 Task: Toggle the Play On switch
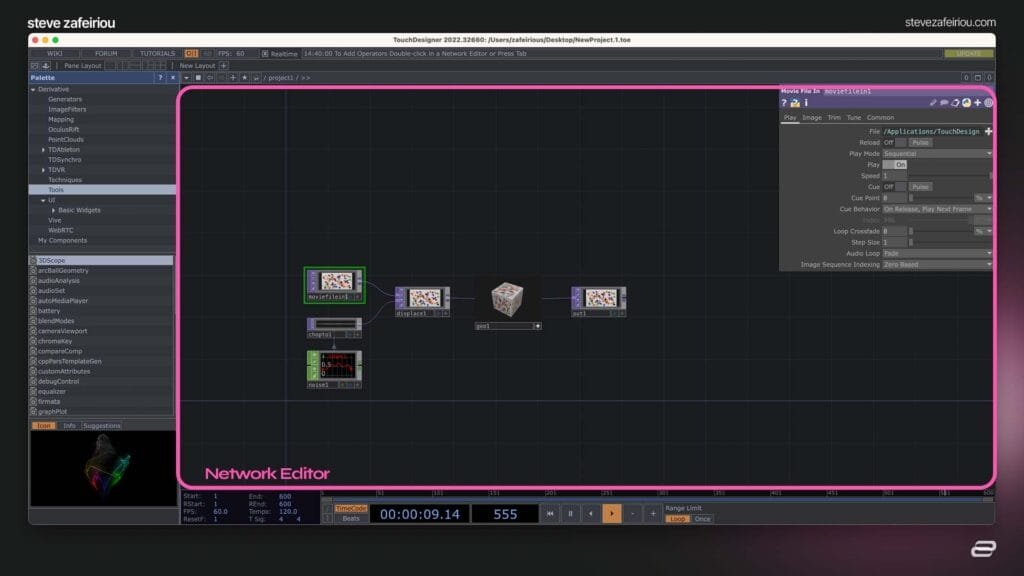(x=894, y=165)
